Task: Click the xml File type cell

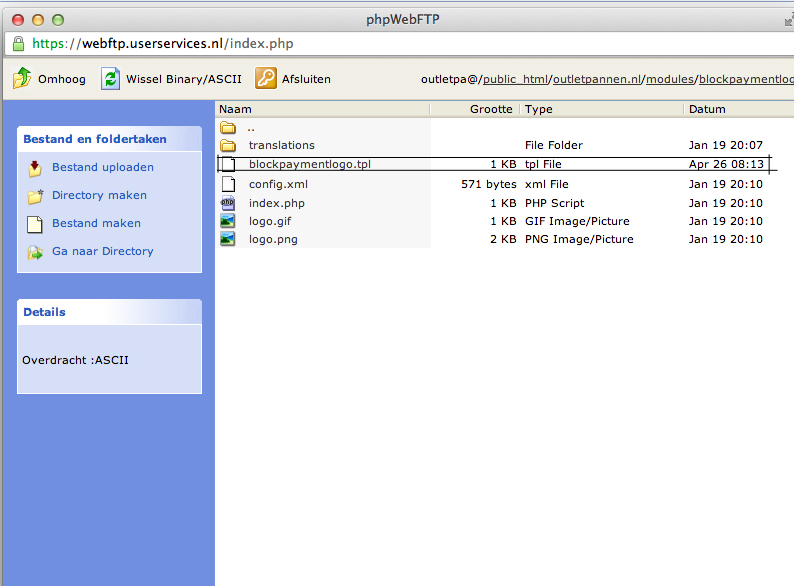Action: pos(546,184)
